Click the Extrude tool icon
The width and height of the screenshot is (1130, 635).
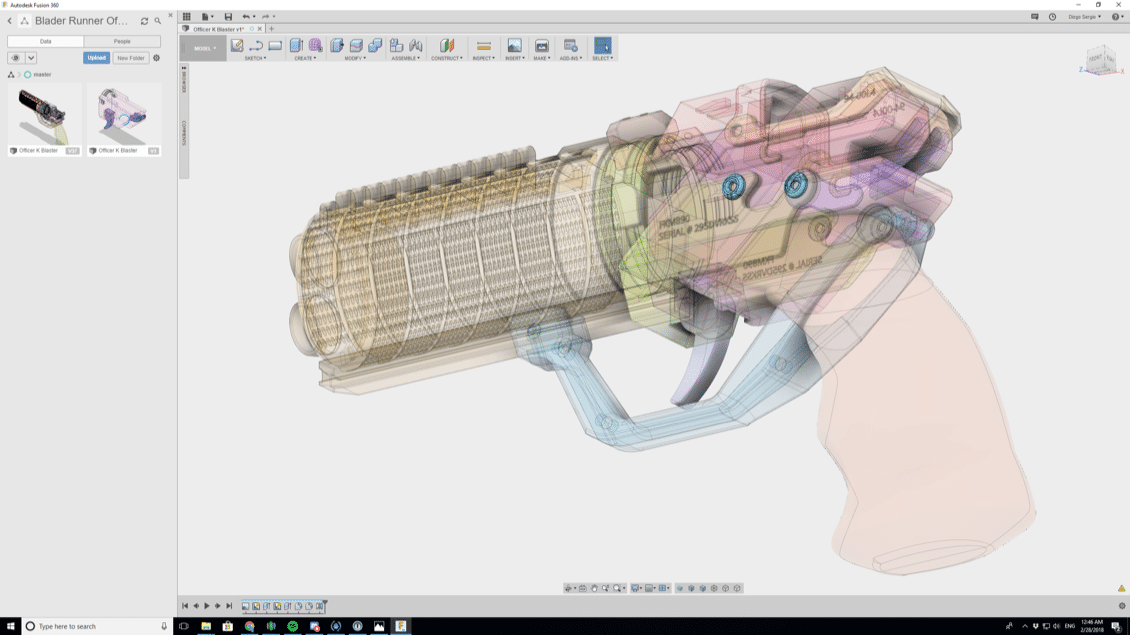click(x=296, y=45)
